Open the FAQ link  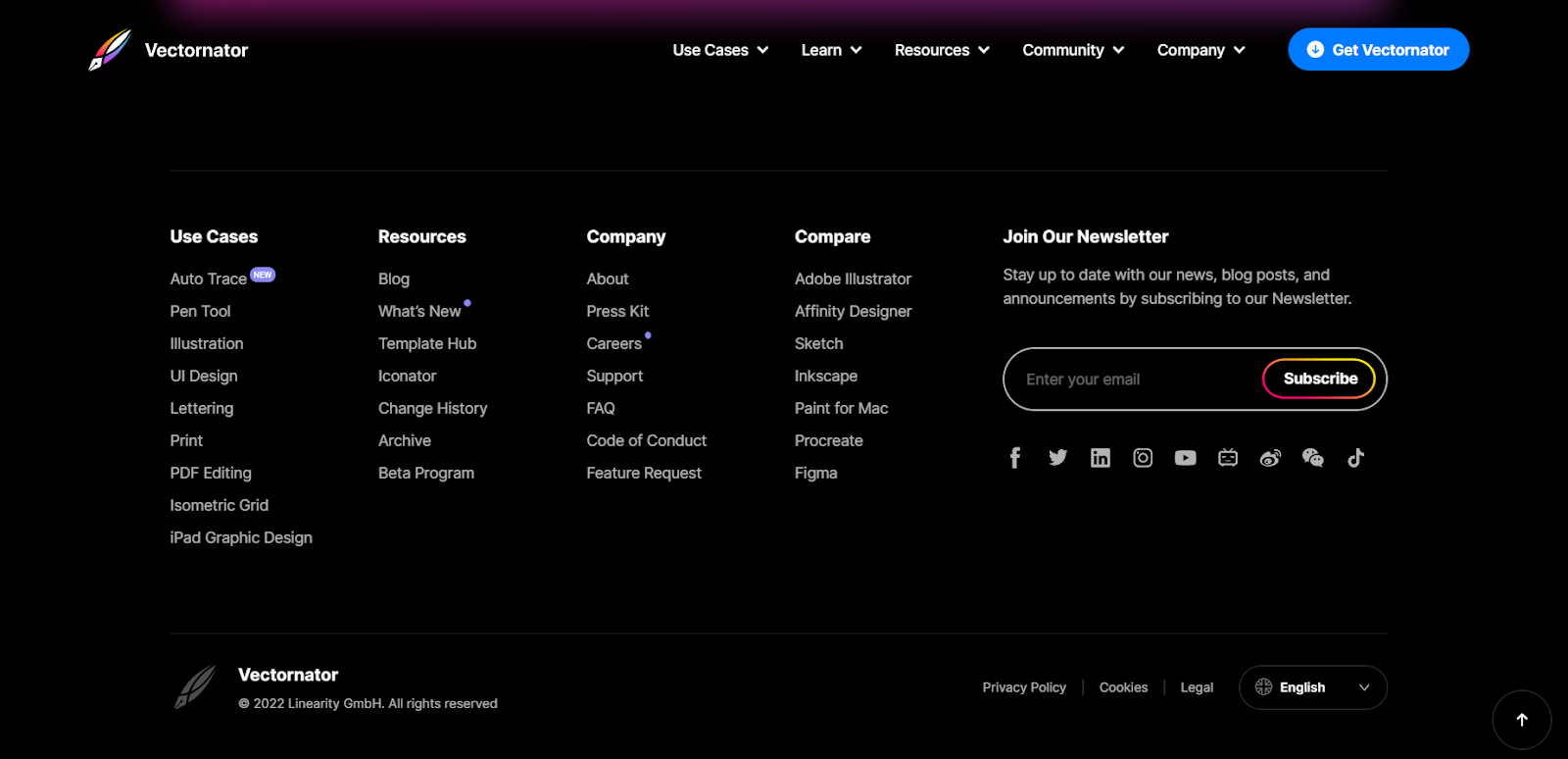tap(601, 409)
